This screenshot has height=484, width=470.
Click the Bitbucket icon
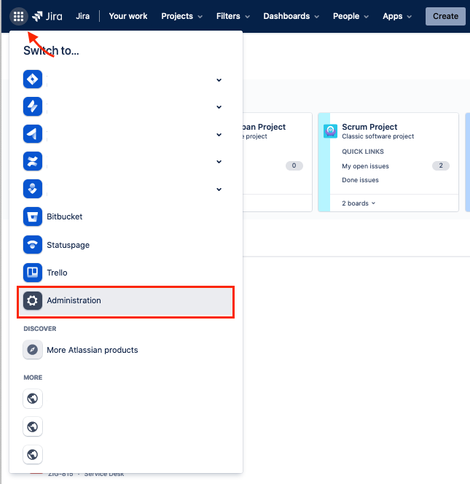click(x=33, y=217)
